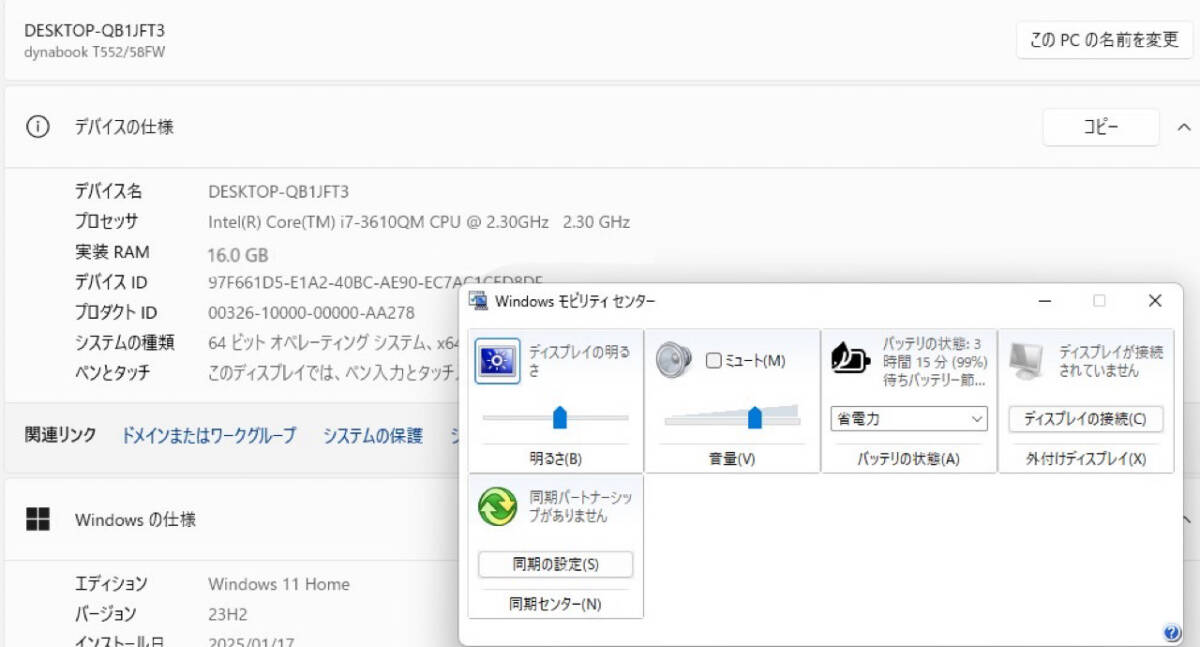
Task: Click the Windows logo beside Windows の仕様
Action: tap(38, 519)
